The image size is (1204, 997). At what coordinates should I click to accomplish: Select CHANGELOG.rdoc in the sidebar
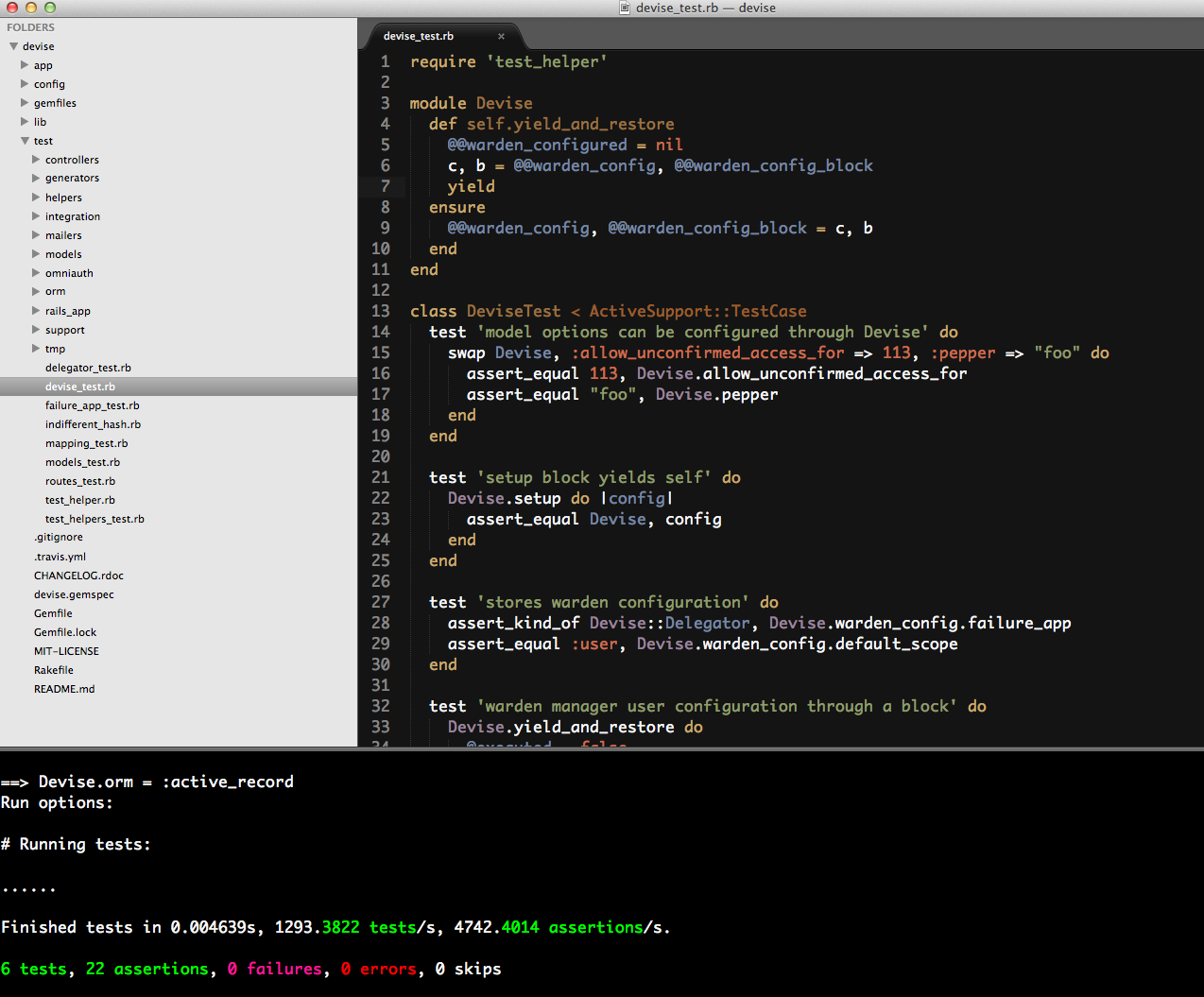pyautogui.click(x=78, y=576)
